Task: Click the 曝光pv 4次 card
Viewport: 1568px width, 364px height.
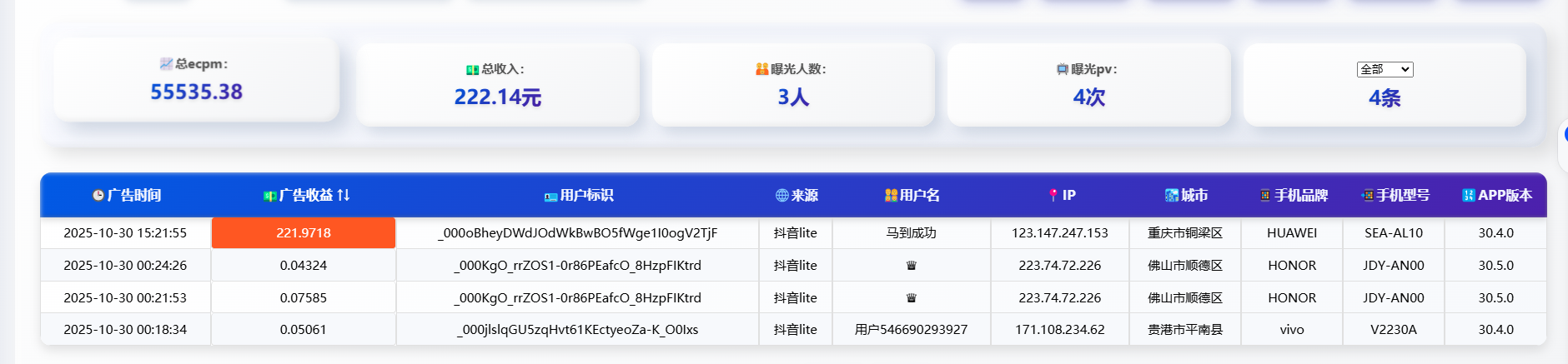Action: [1088, 85]
